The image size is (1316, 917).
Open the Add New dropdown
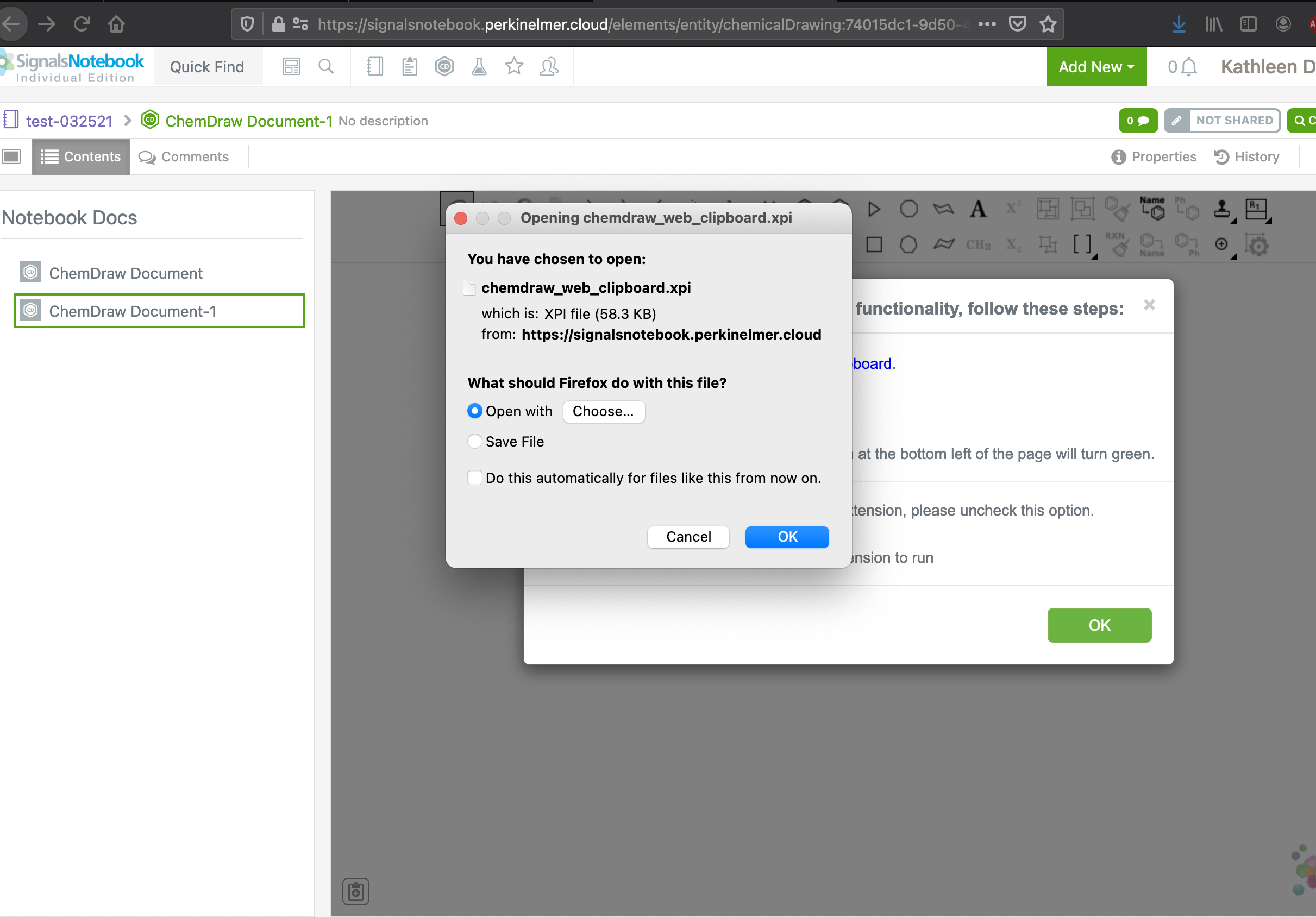[x=1096, y=66]
